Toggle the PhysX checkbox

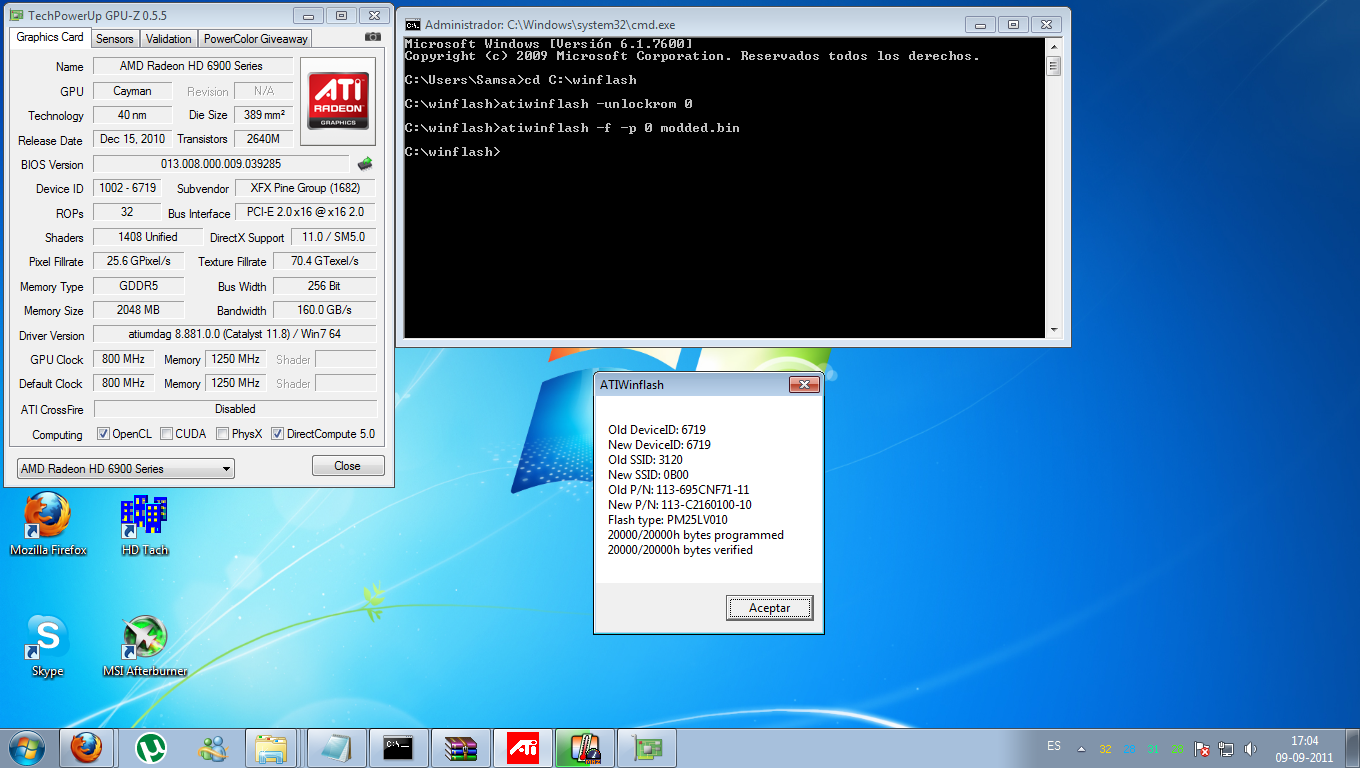(223, 434)
